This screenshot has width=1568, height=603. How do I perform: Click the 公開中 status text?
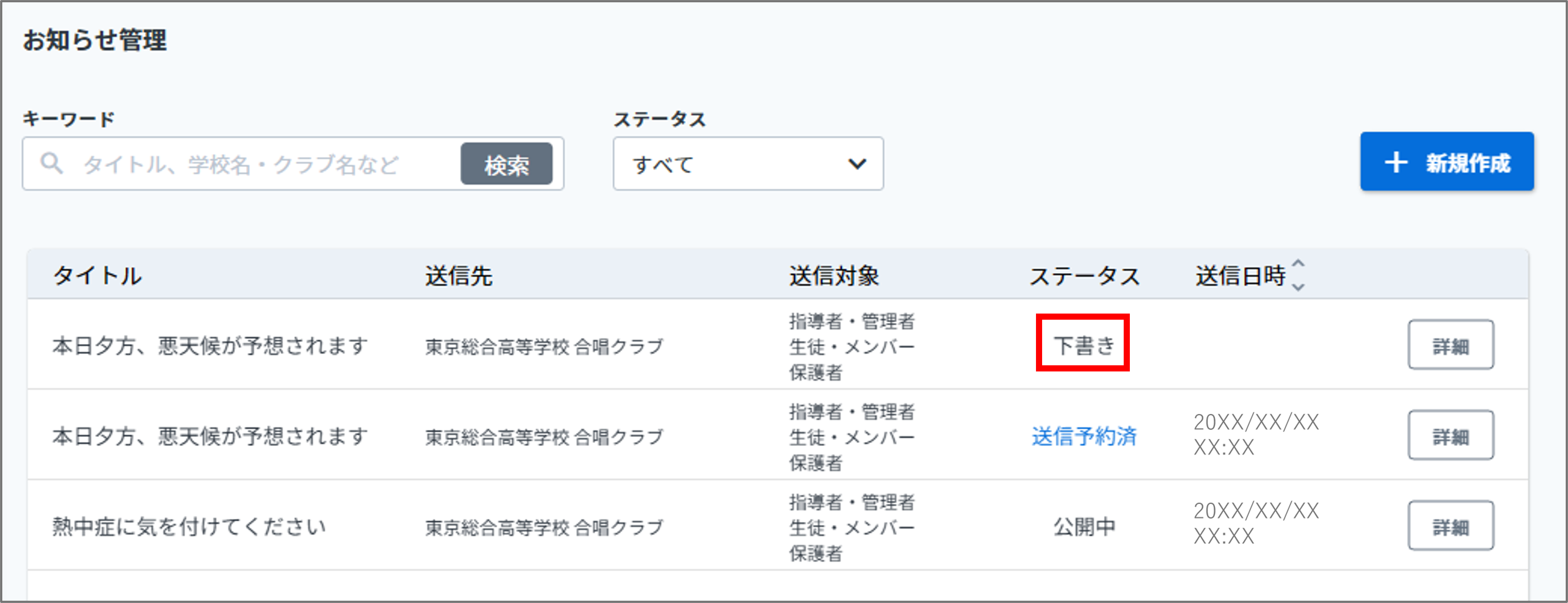(1084, 526)
